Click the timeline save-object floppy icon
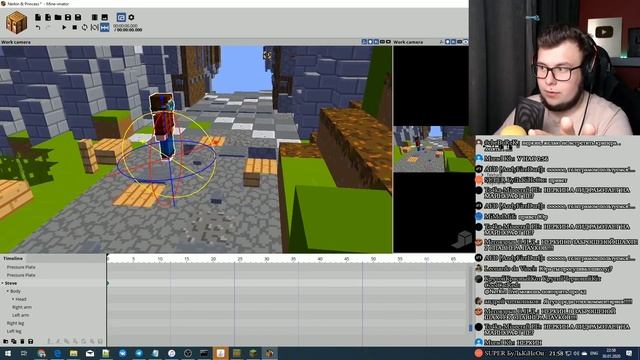 click(30, 341)
